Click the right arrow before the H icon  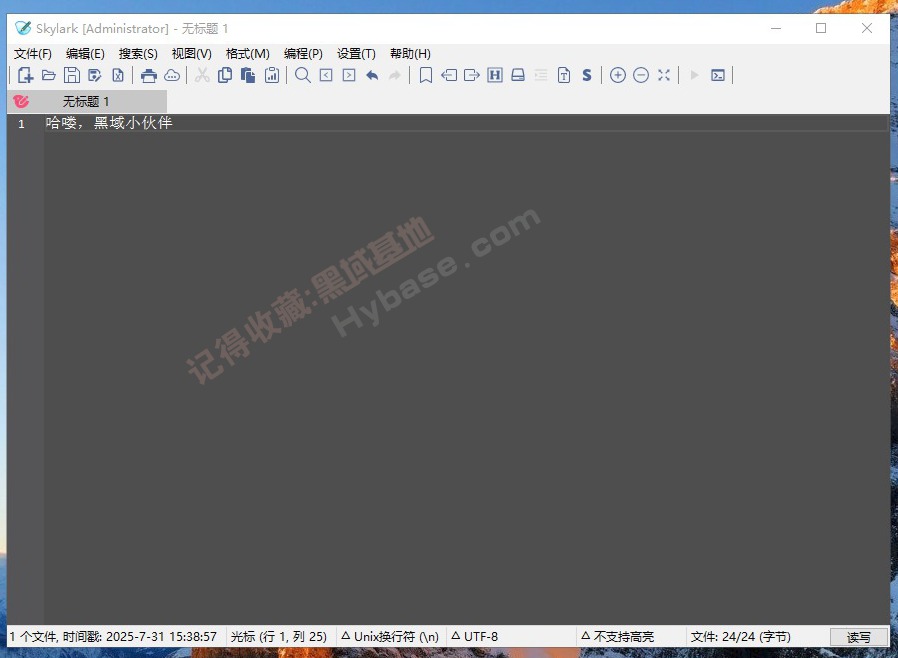(x=472, y=75)
